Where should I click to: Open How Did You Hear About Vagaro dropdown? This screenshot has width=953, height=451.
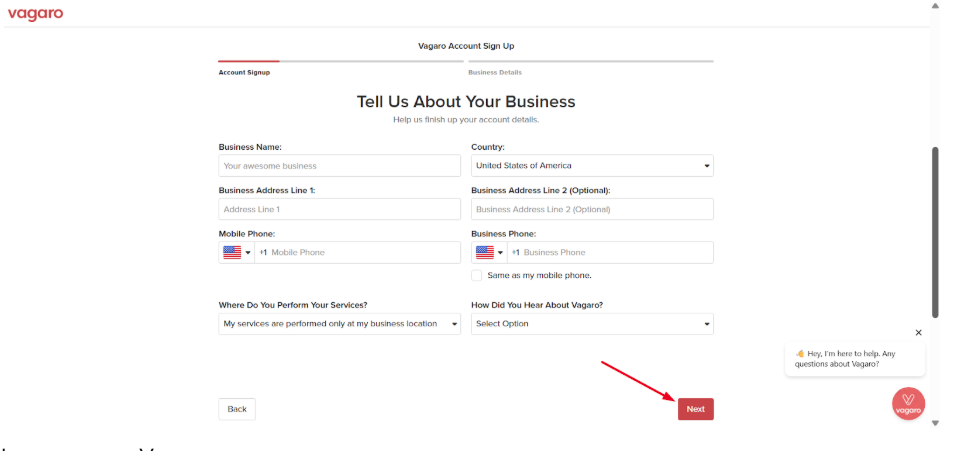[x=592, y=324]
